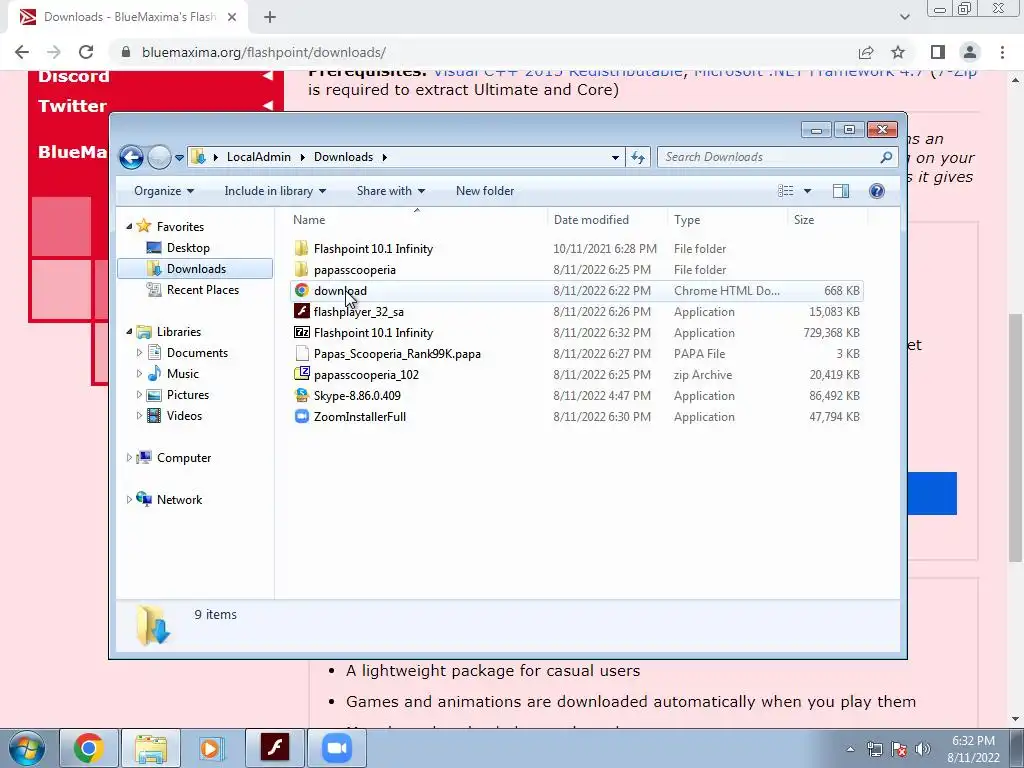
Task: Select Downloads in Favorites
Action: (195, 269)
